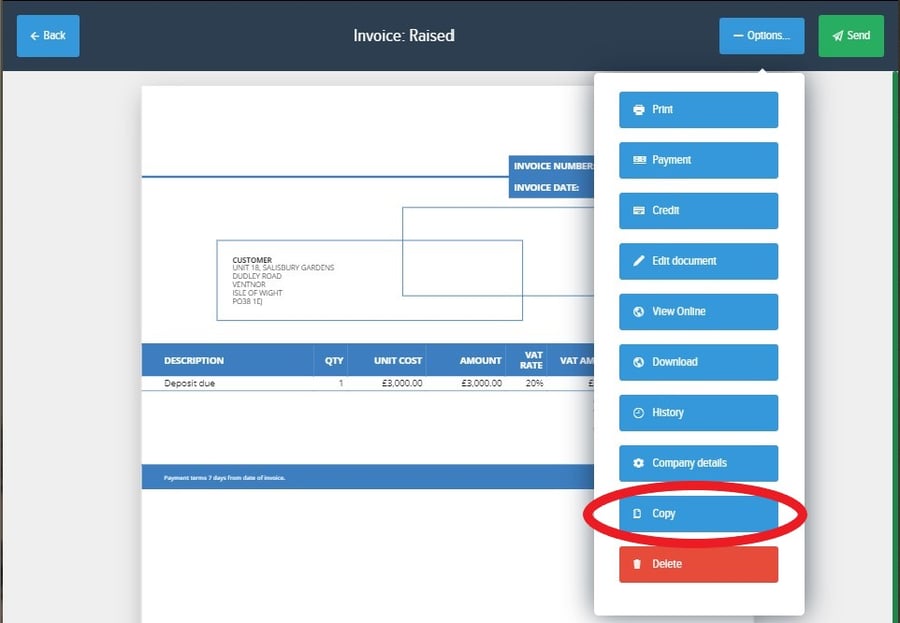This screenshot has height=623, width=900.
Task: Click the pencil icon for Edit document
Action: tap(639, 261)
